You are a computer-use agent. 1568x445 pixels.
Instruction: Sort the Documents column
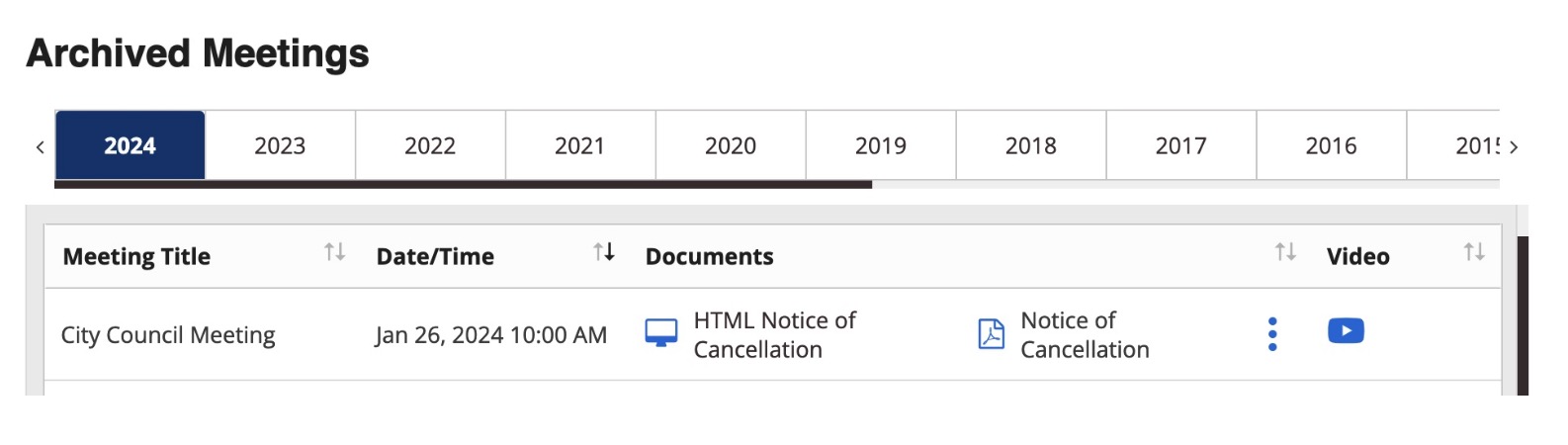click(1285, 252)
